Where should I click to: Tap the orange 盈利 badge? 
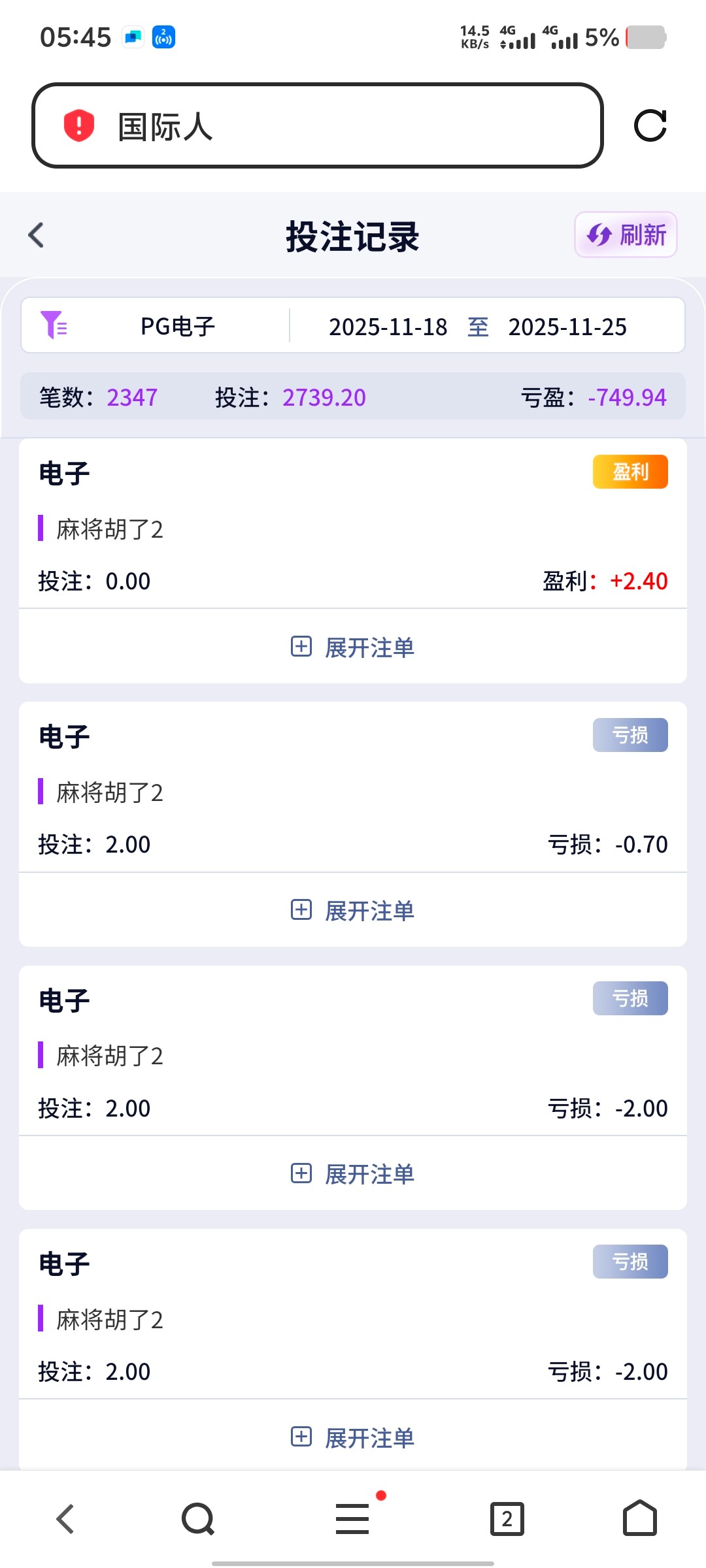(630, 472)
